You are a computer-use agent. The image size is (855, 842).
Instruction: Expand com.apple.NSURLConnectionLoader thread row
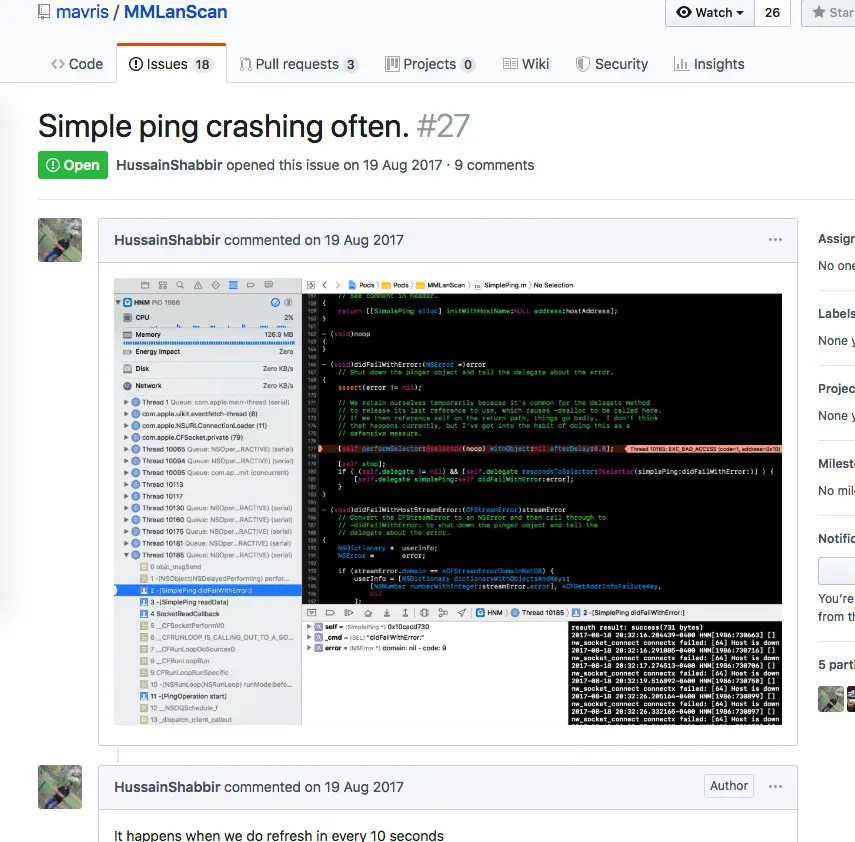point(126,425)
